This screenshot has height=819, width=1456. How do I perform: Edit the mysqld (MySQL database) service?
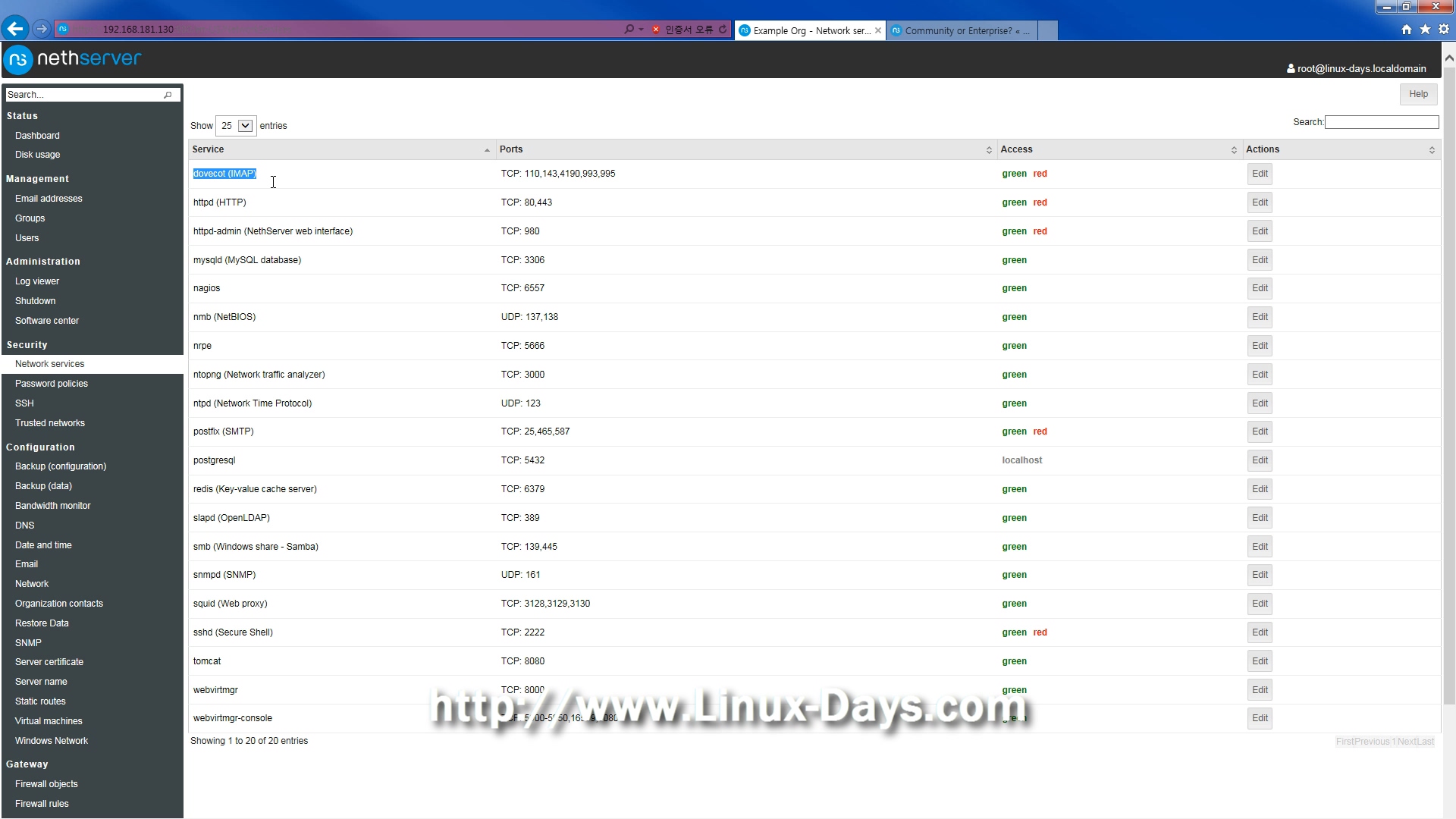point(1260,260)
